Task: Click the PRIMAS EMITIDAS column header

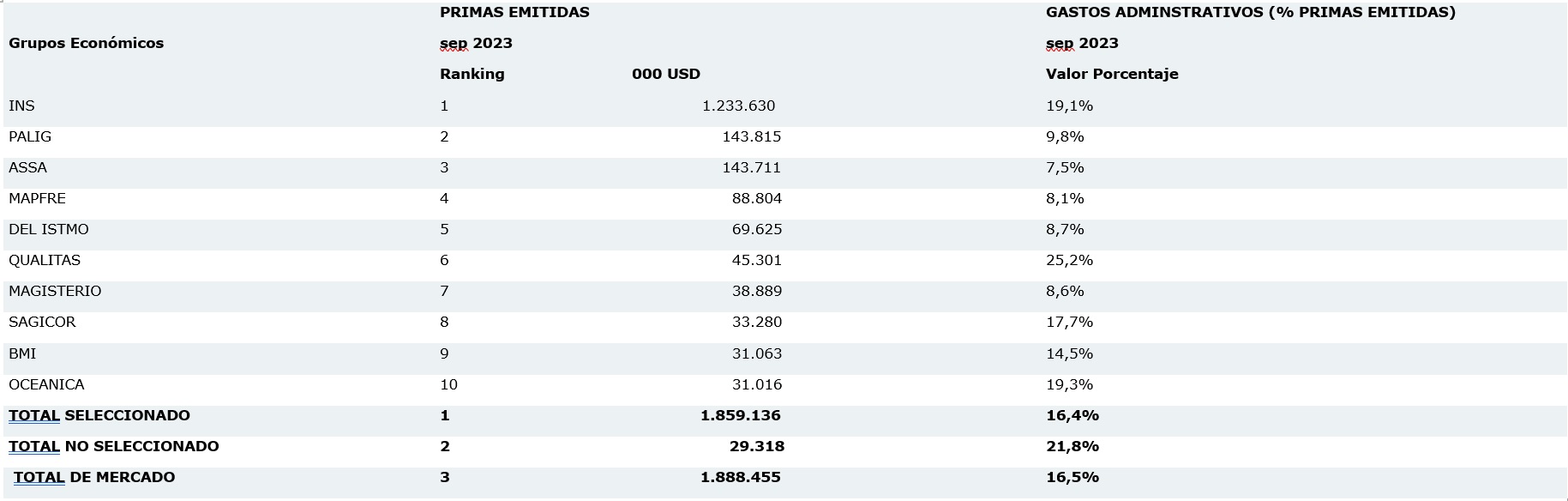Action: (x=514, y=12)
